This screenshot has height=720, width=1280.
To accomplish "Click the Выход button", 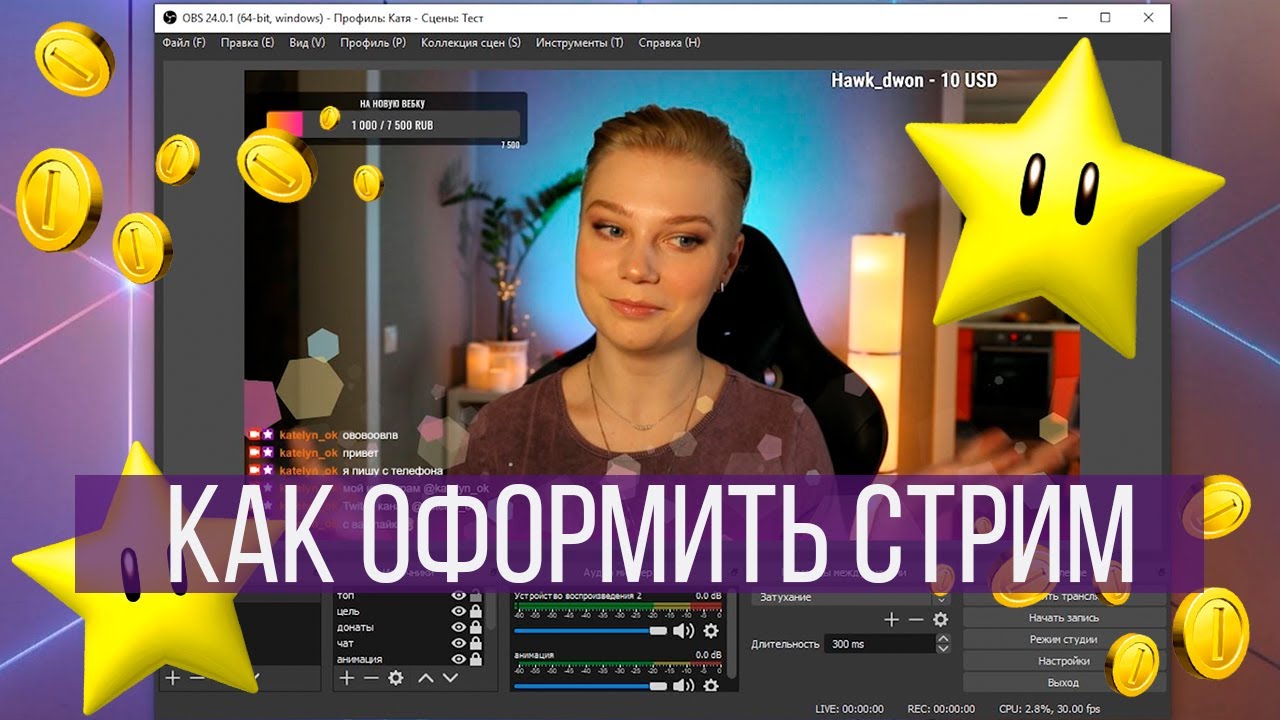I will point(1064,682).
